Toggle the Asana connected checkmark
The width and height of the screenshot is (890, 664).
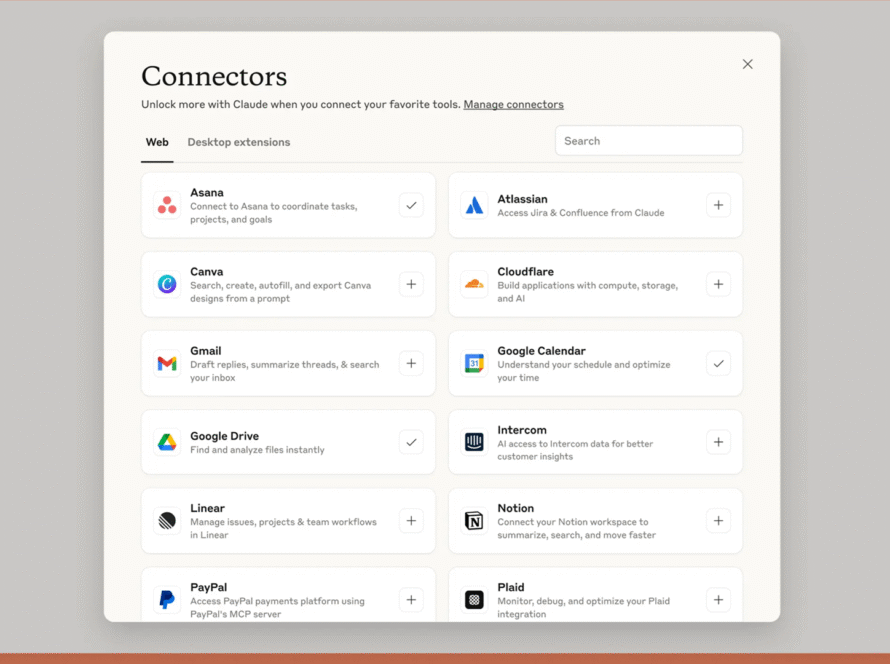point(411,205)
